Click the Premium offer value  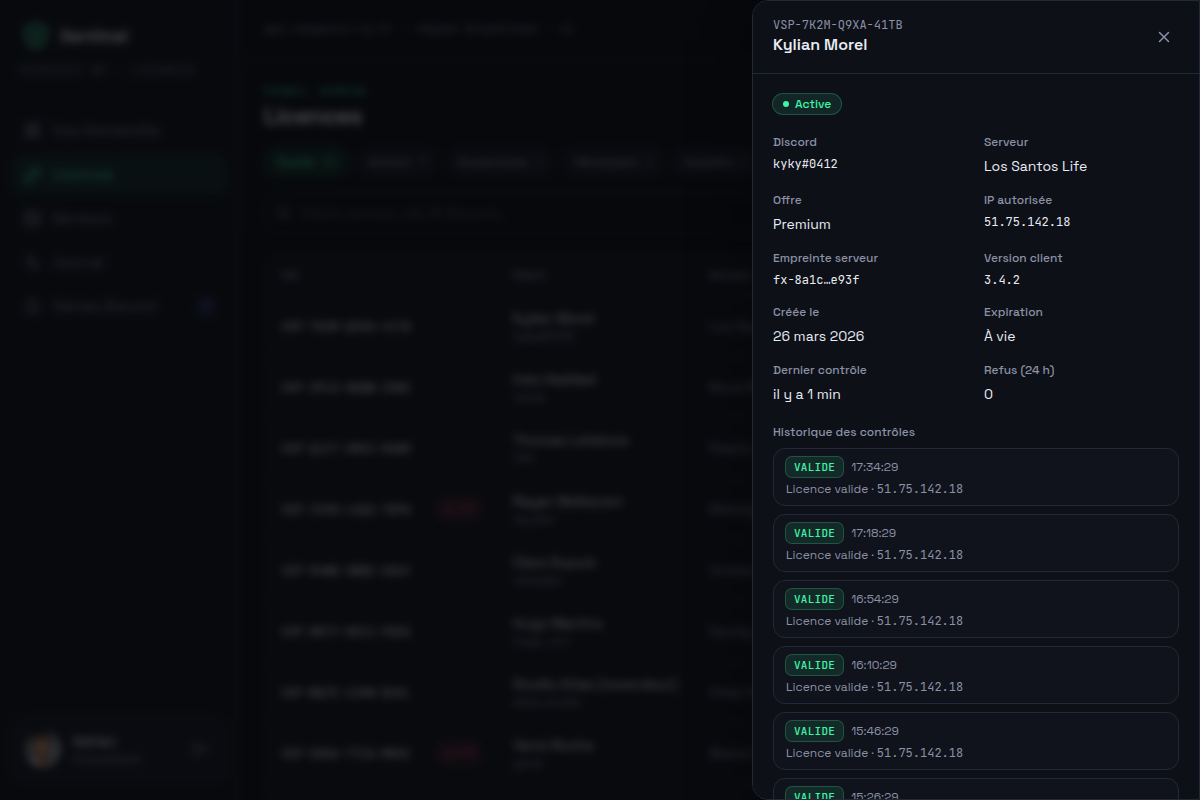click(802, 224)
